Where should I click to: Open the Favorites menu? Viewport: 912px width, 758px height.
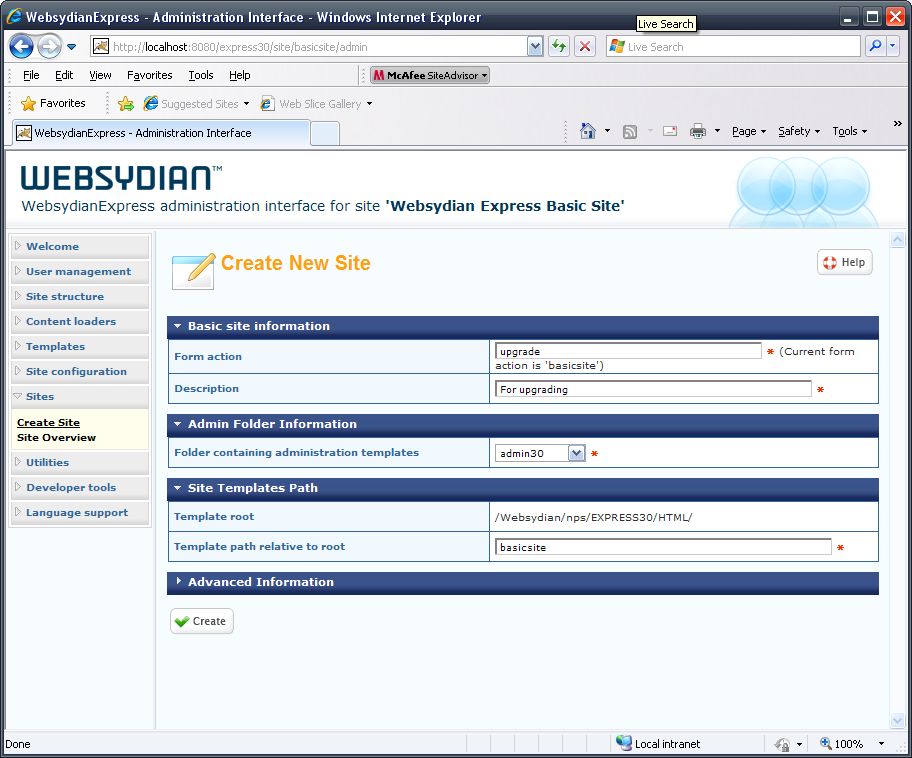pyautogui.click(x=149, y=75)
